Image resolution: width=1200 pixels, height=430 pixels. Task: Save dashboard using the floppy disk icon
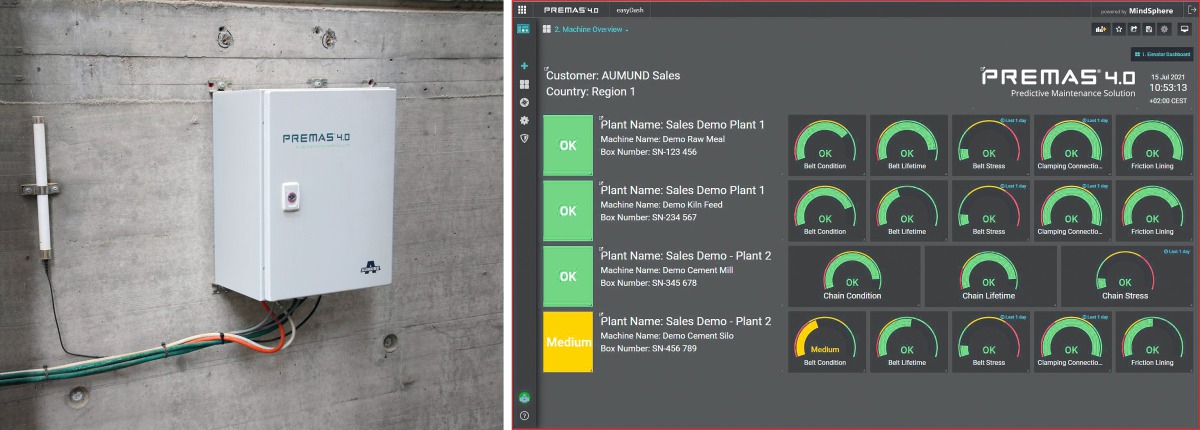[1150, 29]
